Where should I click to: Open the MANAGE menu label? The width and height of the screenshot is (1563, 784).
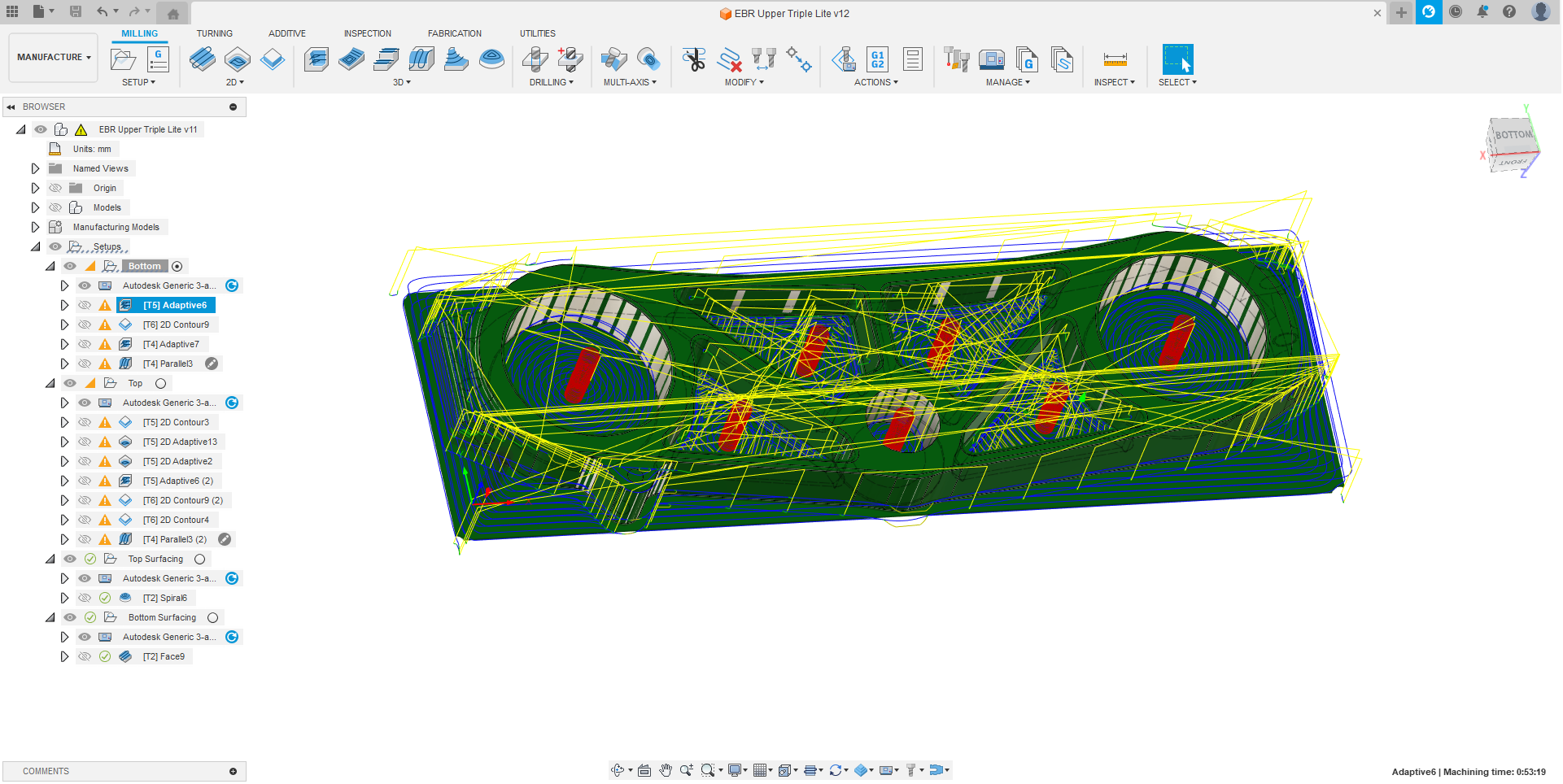coord(1007,82)
